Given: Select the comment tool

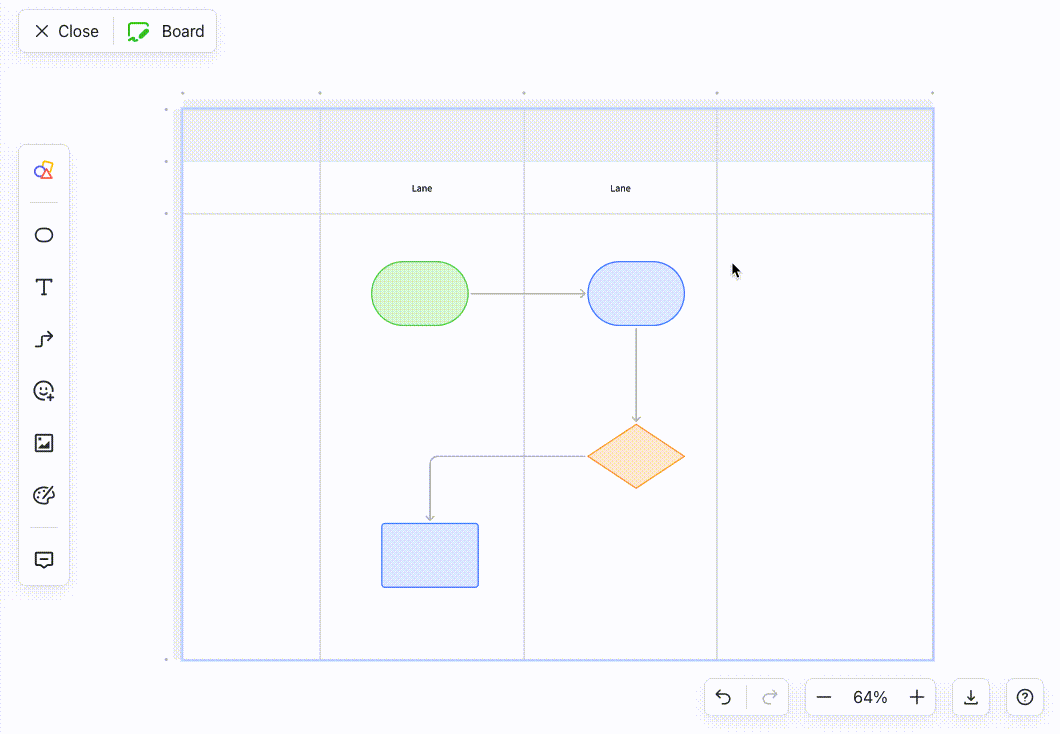Looking at the screenshot, I should [43, 559].
